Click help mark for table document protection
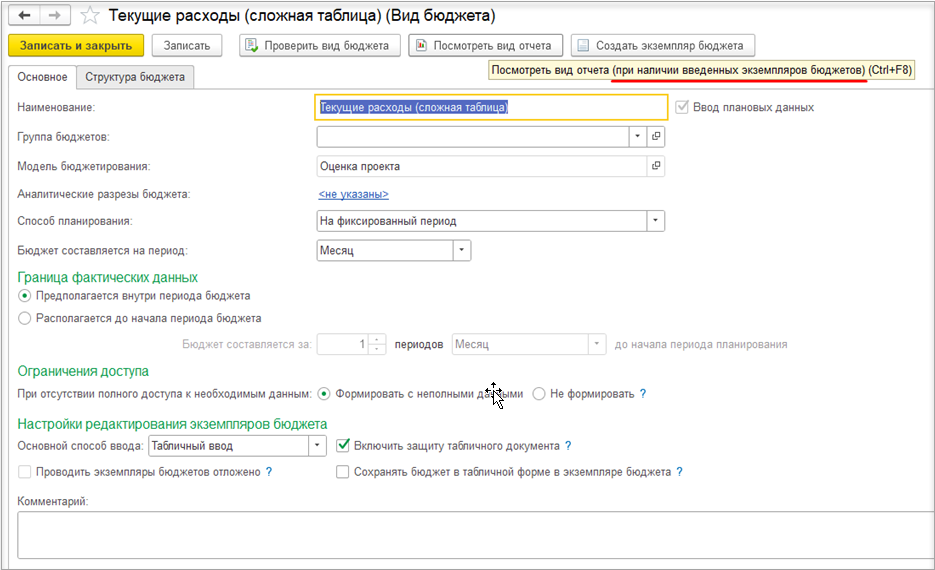This screenshot has height=570, width=935. (x=568, y=446)
